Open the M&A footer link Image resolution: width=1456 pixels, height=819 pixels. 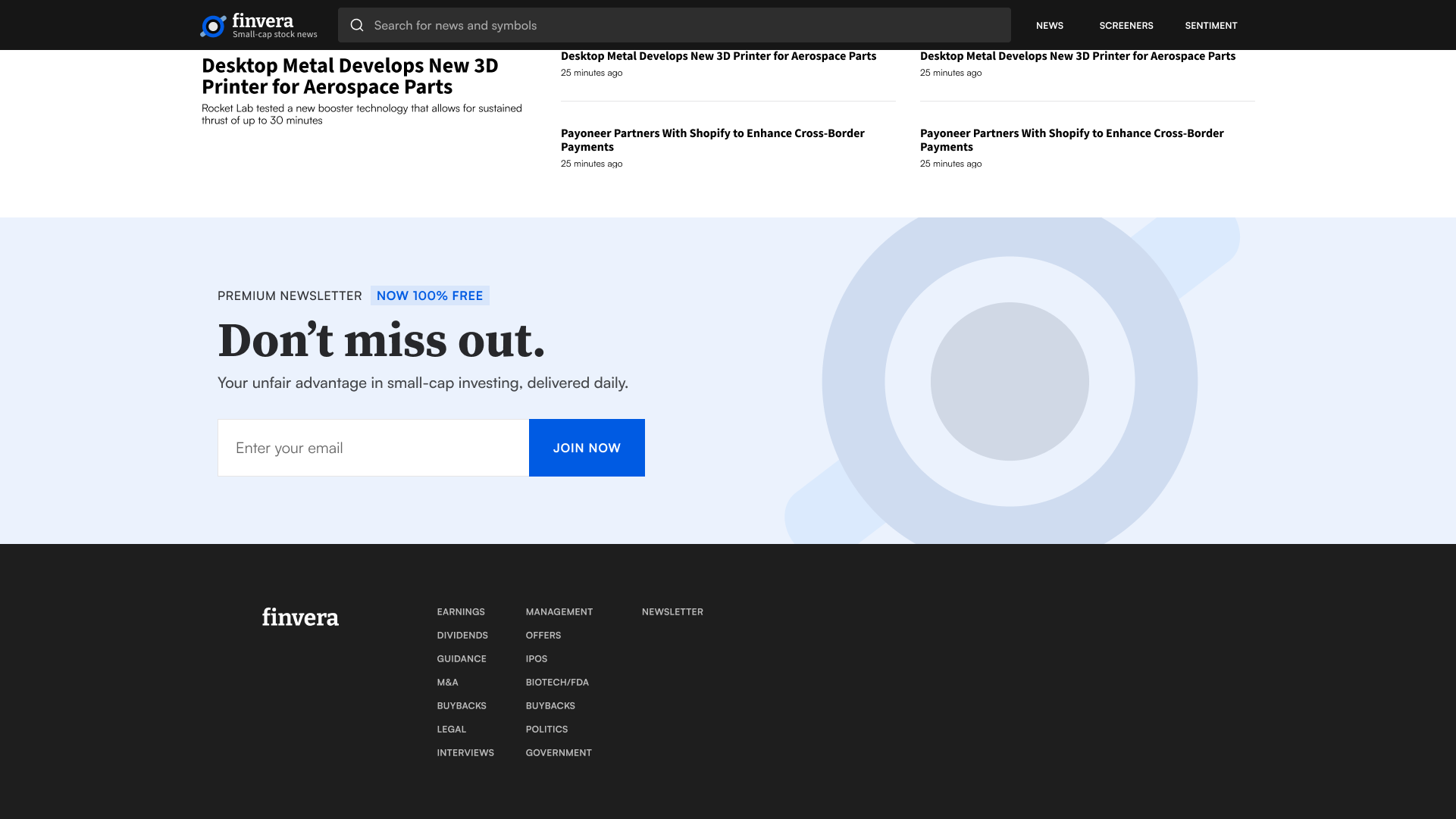coord(447,683)
